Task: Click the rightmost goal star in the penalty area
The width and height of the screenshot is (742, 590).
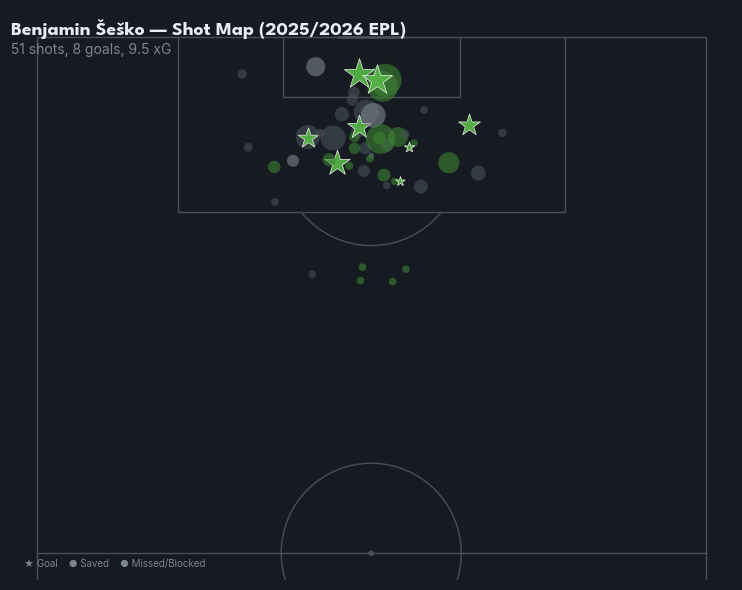Action: coord(469,125)
